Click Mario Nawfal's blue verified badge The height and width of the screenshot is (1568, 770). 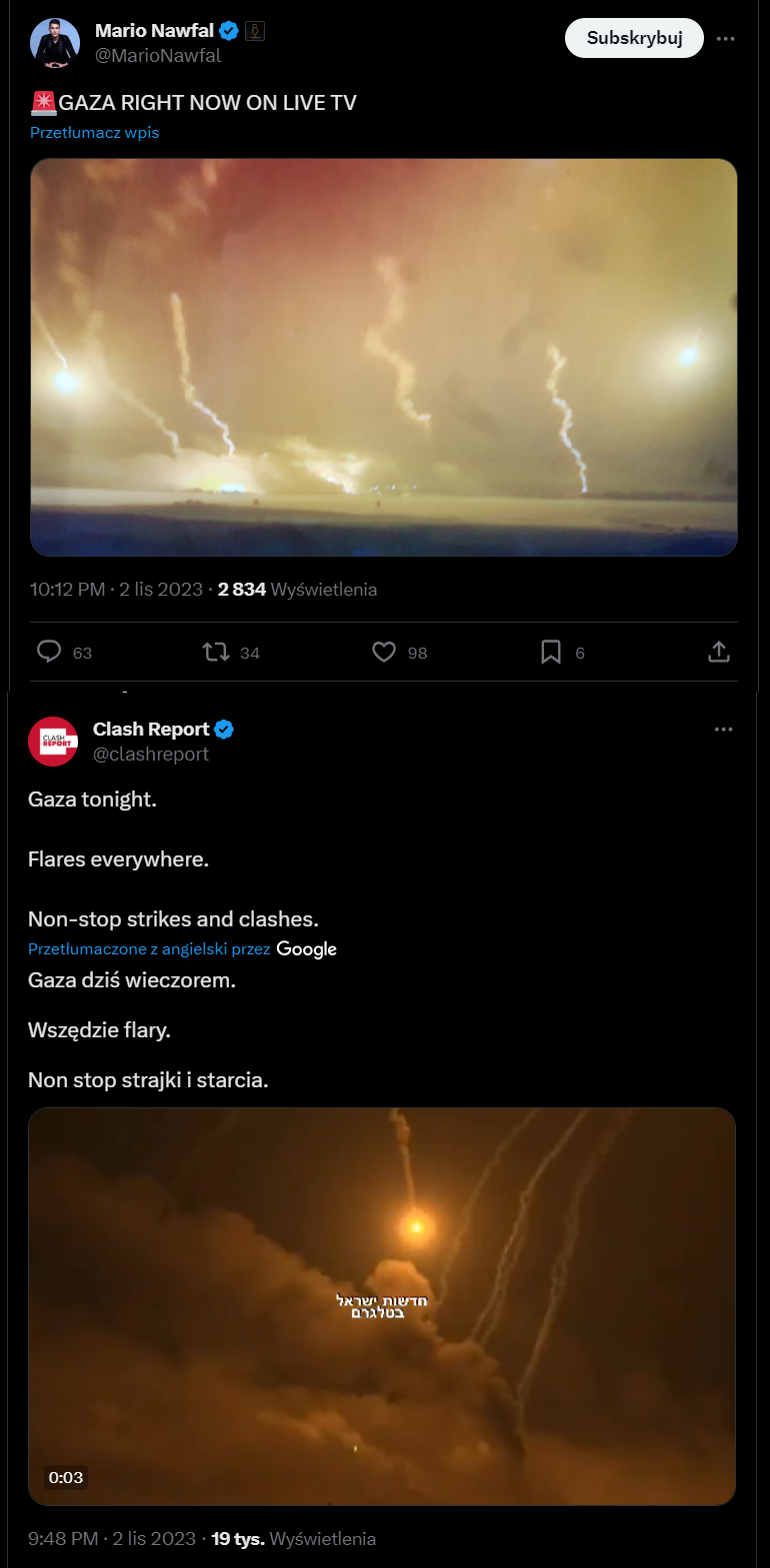pyautogui.click(x=229, y=31)
